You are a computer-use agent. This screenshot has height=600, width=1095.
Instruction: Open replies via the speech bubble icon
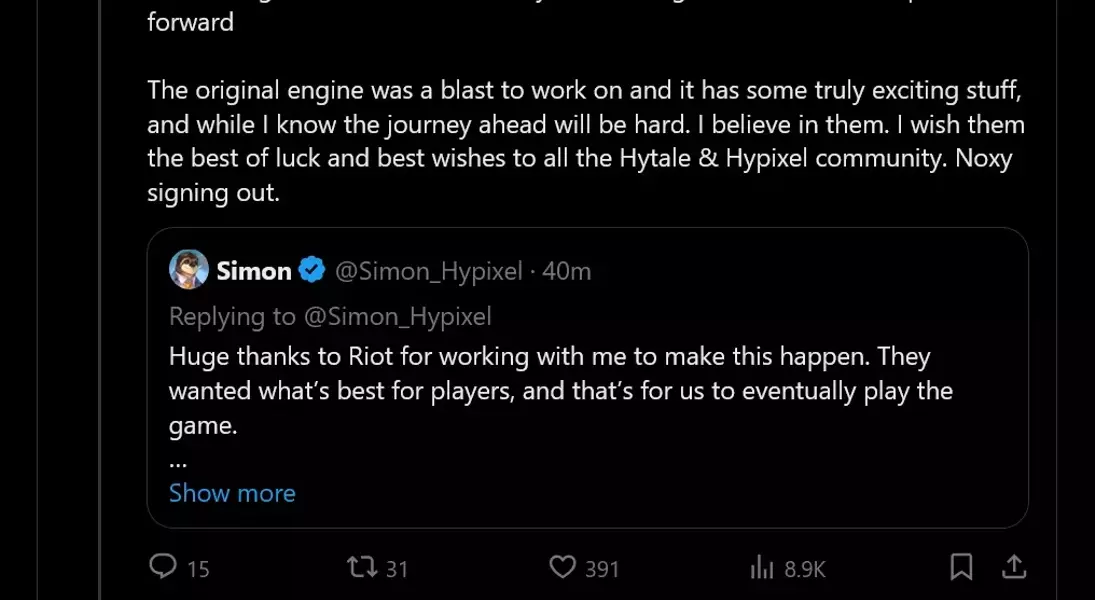pos(163,567)
